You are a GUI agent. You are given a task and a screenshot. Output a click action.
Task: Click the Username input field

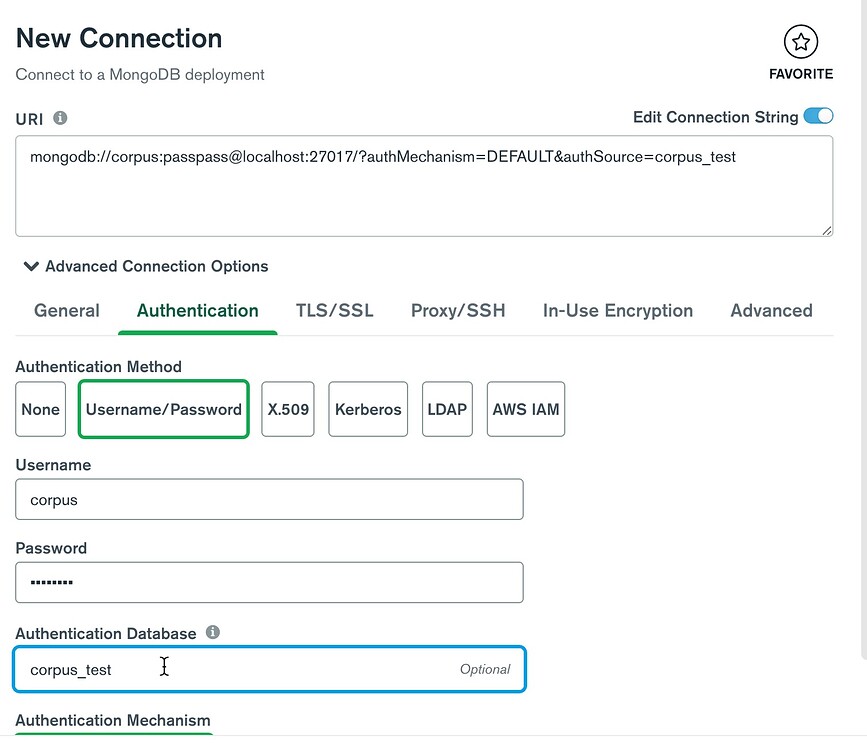point(269,500)
